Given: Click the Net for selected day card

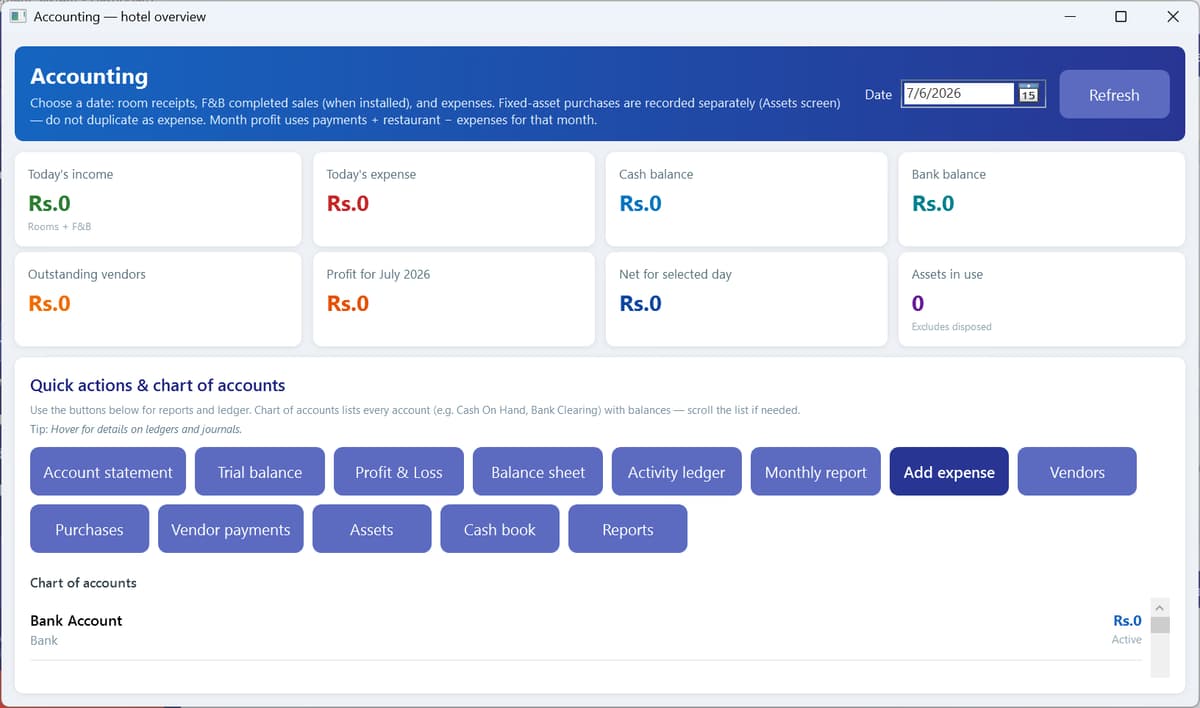Looking at the screenshot, I should point(747,299).
